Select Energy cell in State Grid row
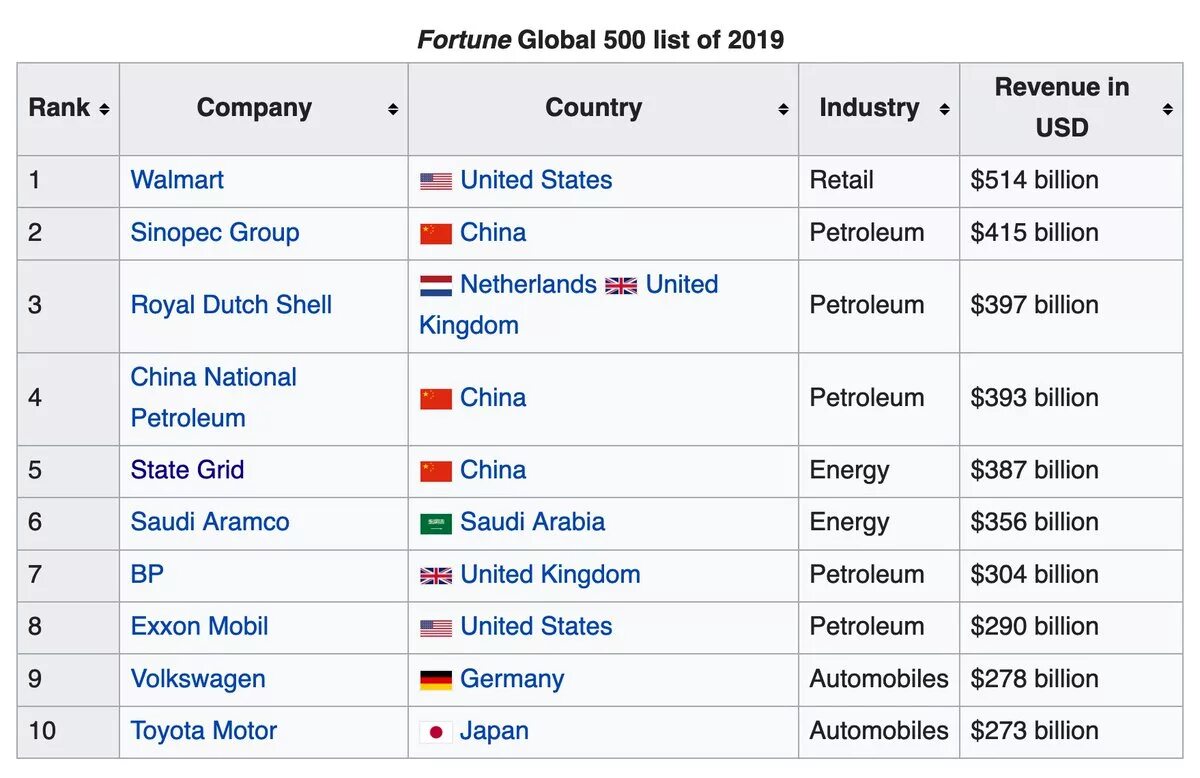The height and width of the screenshot is (778, 1200). pos(879,471)
